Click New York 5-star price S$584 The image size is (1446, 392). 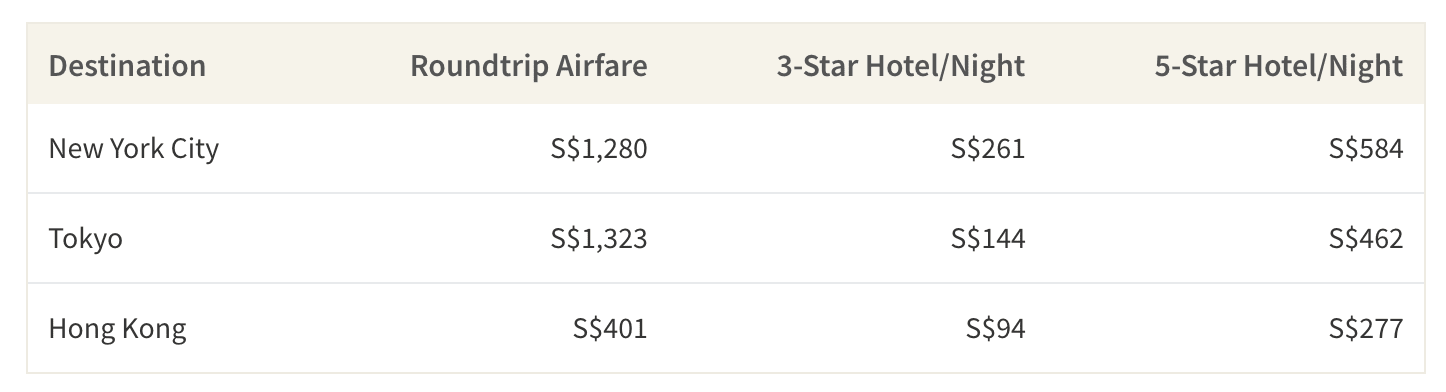(1366, 149)
